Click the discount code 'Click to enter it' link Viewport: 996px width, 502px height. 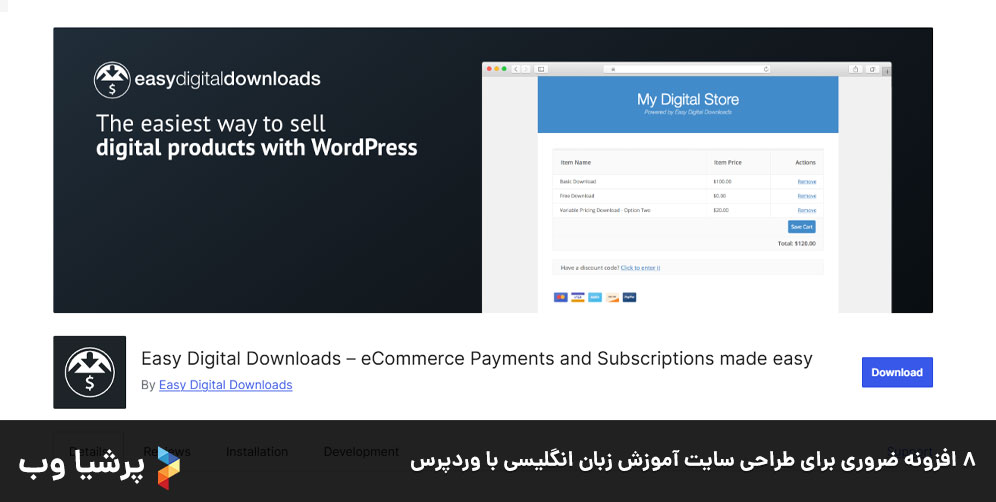tap(640, 268)
